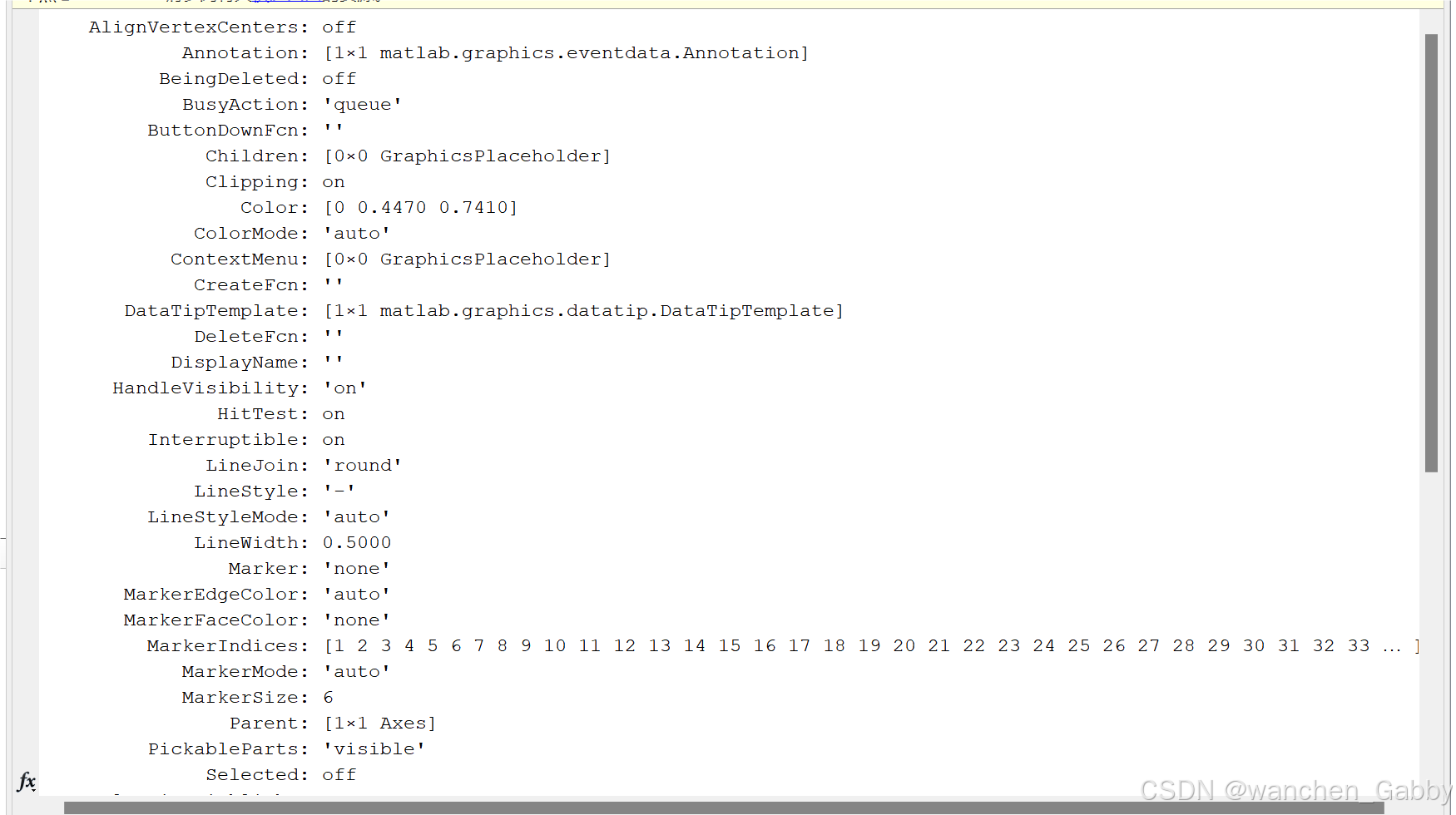The width and height of the screenshot is (1456, 815).
Task: Click the BusyAction 'queue' value
Action: [x=362, y=105]
